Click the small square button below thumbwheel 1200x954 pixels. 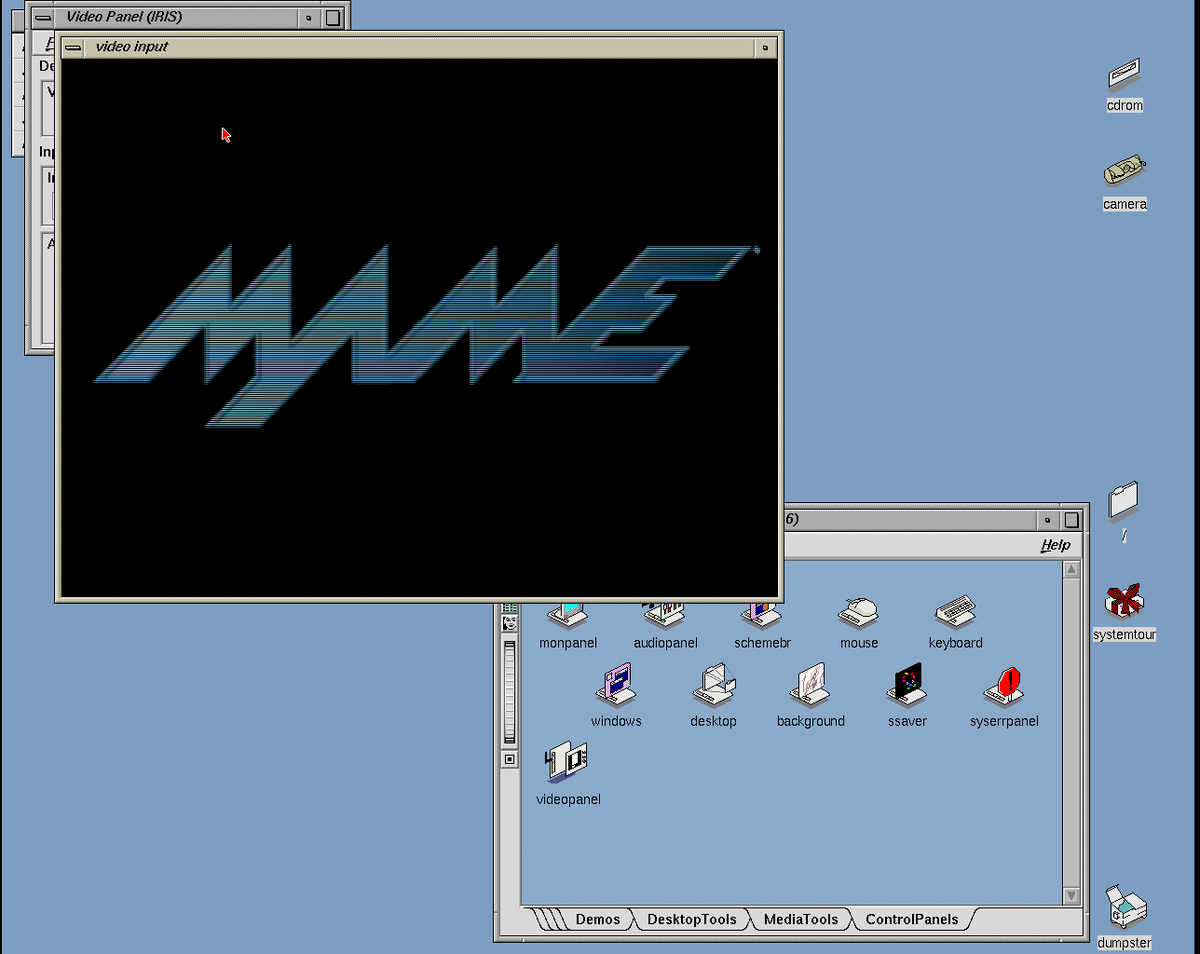(510, 759)
